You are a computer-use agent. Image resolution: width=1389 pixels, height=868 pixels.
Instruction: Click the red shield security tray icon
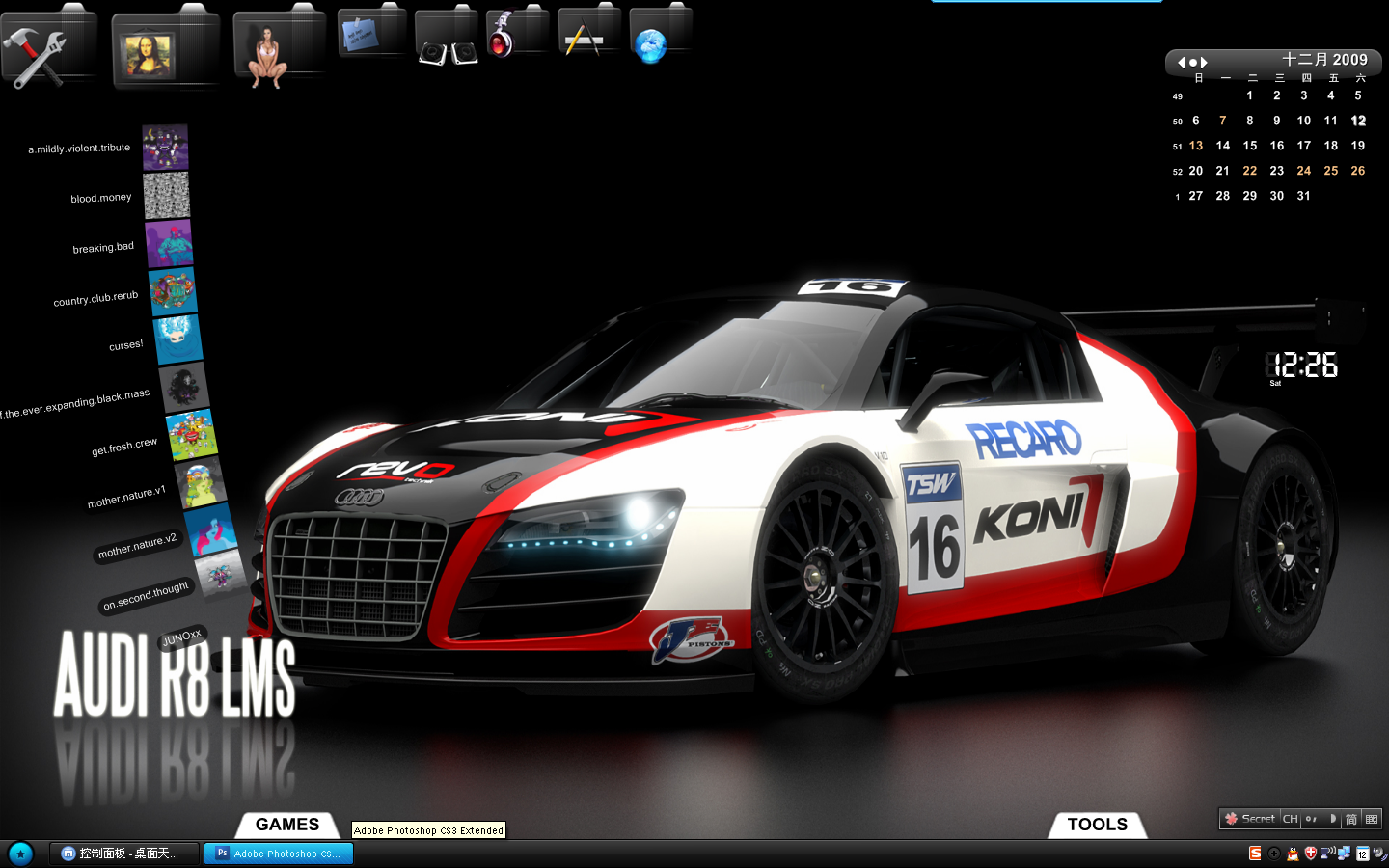coord(1310,854)
